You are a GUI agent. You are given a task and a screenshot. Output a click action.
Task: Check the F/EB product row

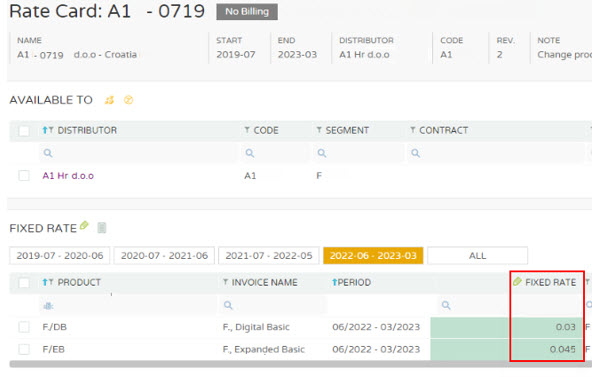pos(24,349)
